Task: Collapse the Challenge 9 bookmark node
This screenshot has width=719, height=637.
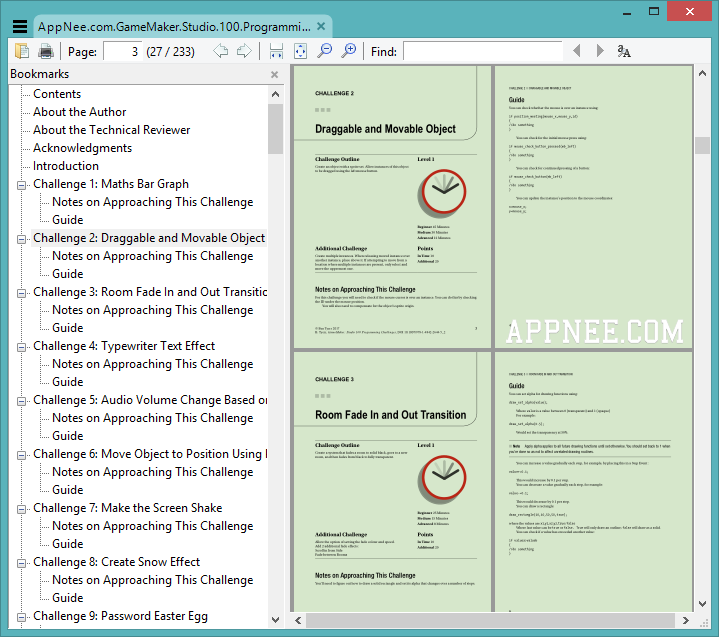Action: pos(21,617)
